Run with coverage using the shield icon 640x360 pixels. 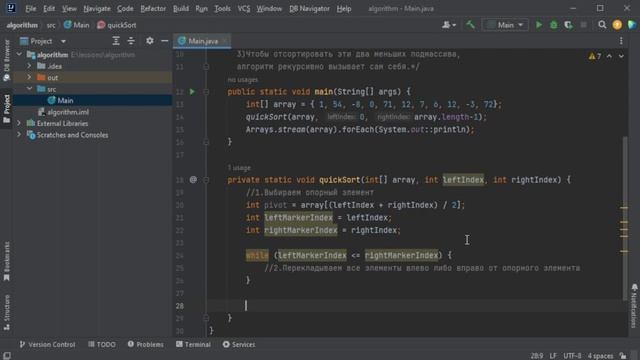[568, 25]
